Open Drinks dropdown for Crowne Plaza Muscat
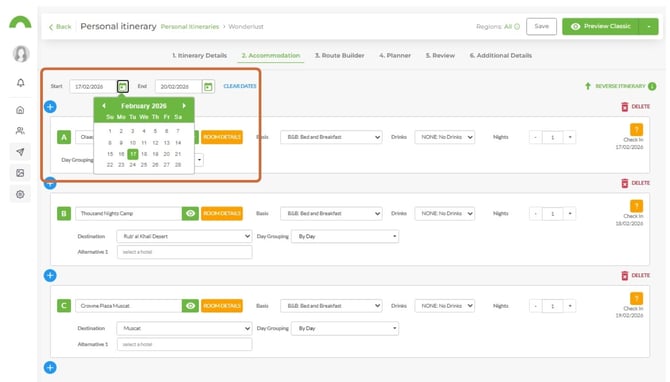 pyautogui.click(x=444, y=306)
